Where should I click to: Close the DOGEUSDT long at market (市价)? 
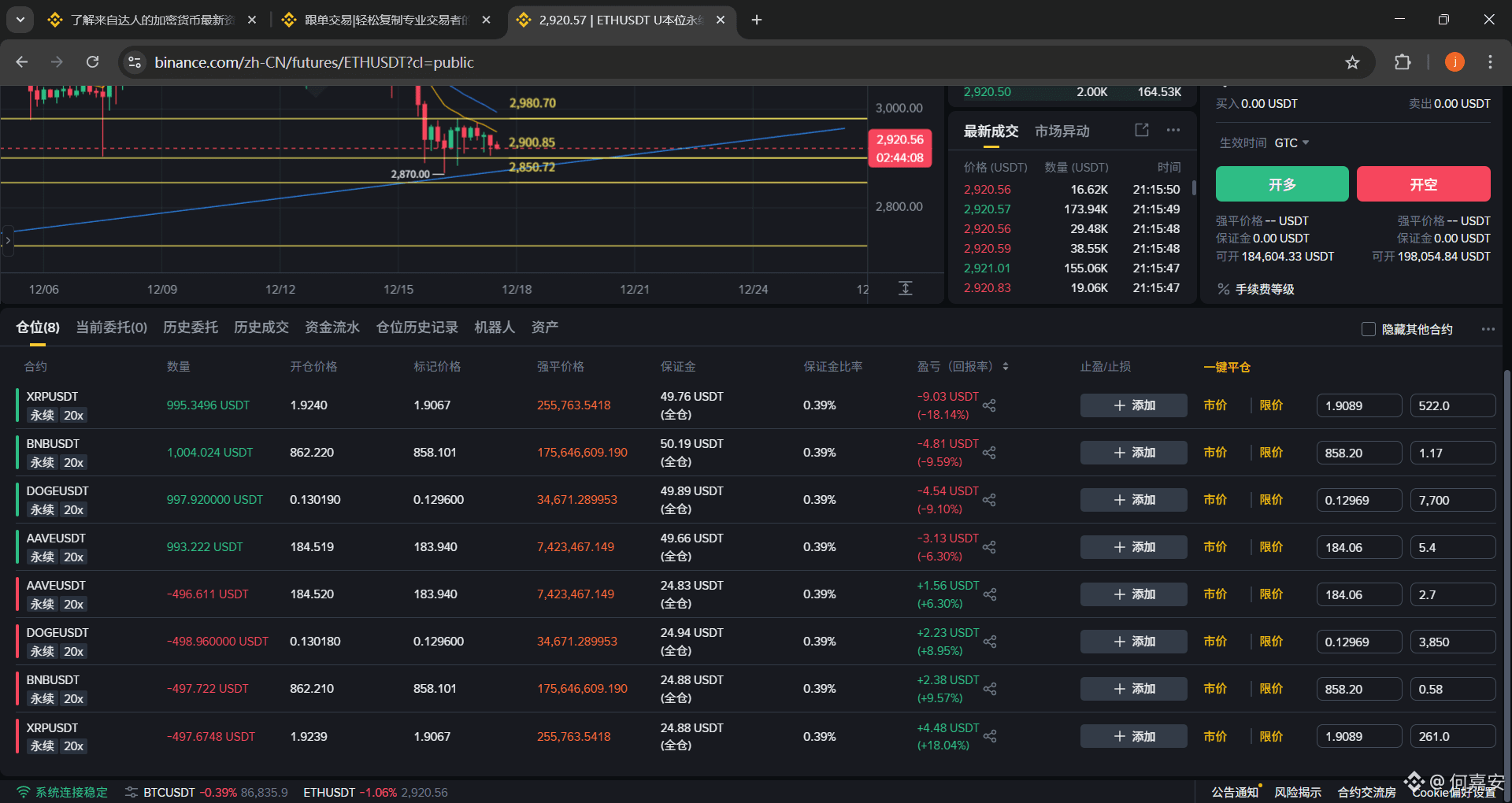coord(1215,500)
